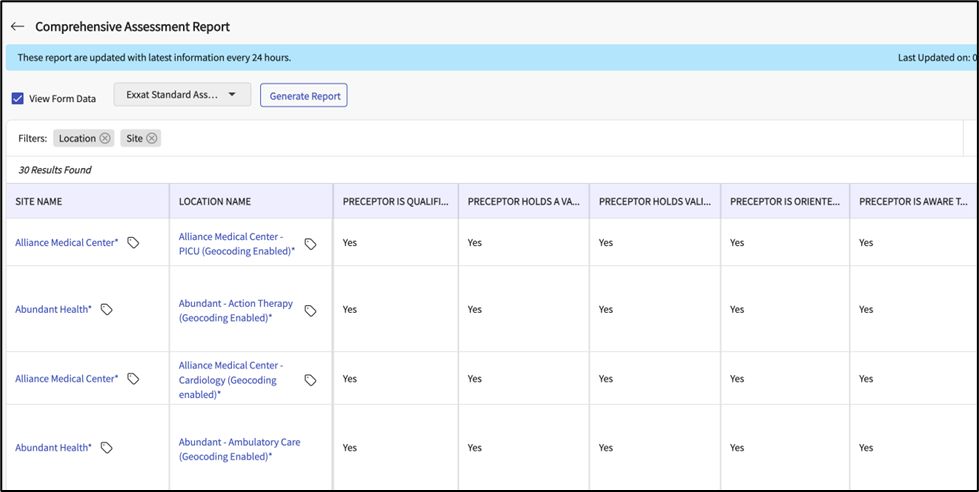Click the PRECEPTOR IS ORIENTE... column header
Viewport: 979px width, 492px height.
tap(784, 201)
